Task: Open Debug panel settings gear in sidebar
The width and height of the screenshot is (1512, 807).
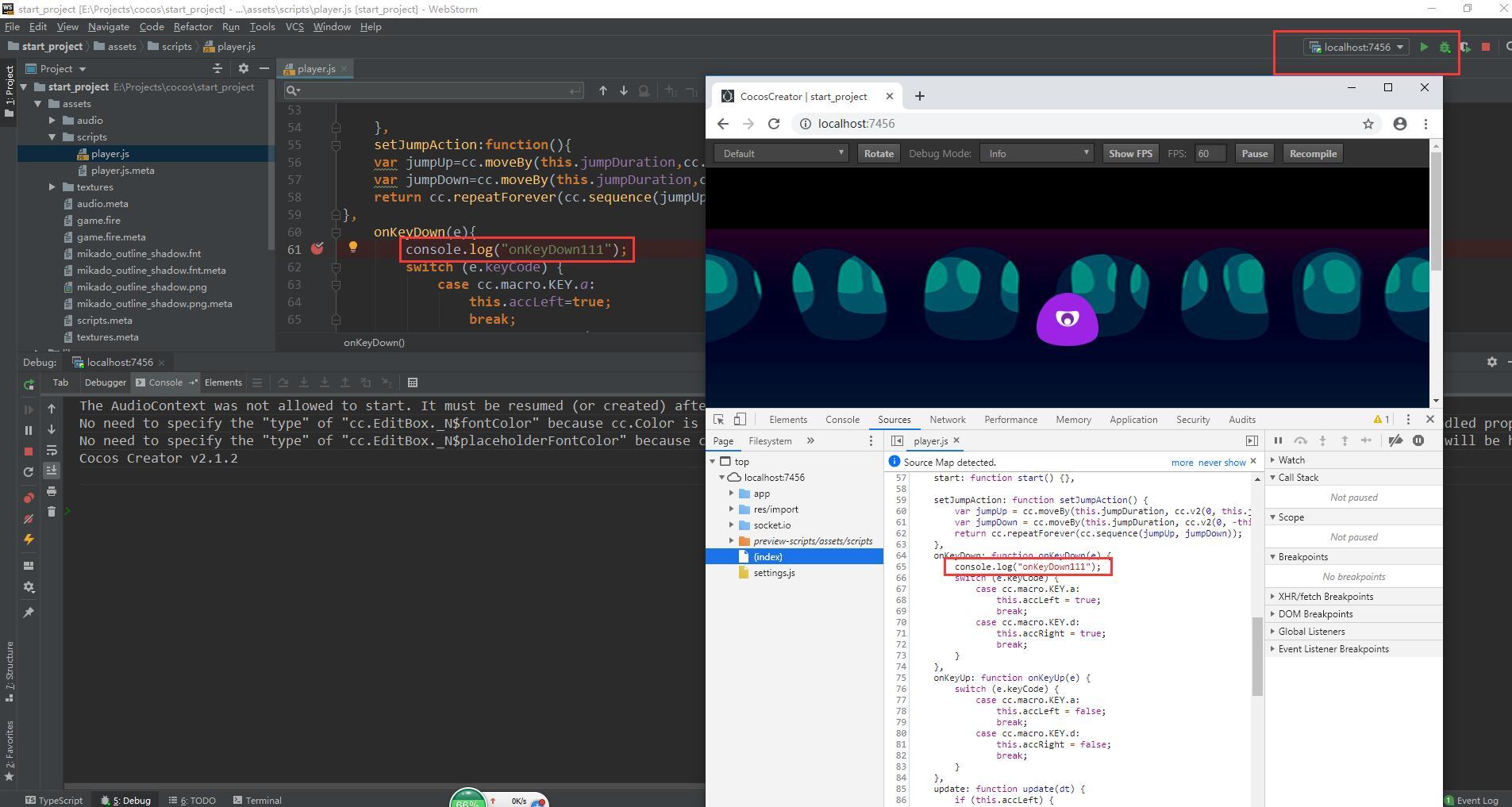Action: (29, 587)
